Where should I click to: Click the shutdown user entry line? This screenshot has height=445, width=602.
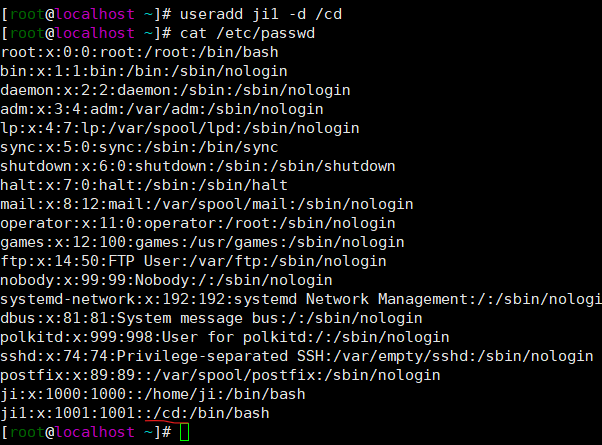(198, 167)
